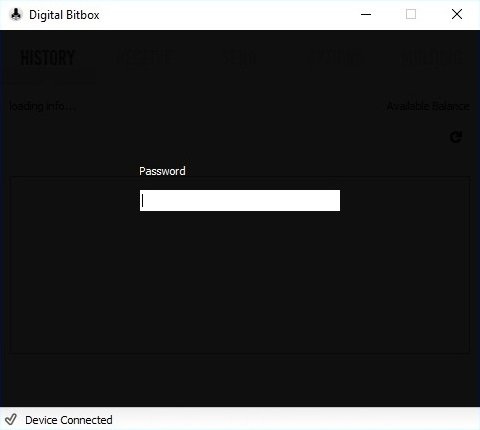Click the loading info status text

[x=42, y=106]
